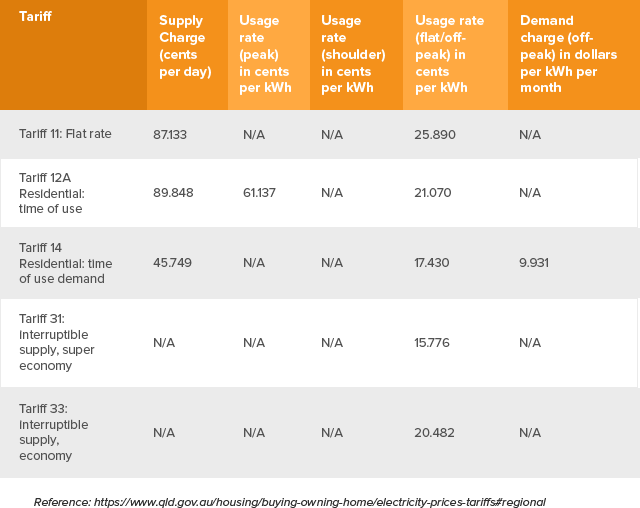Click the 87.133 supply charge value

pos(170,135)
